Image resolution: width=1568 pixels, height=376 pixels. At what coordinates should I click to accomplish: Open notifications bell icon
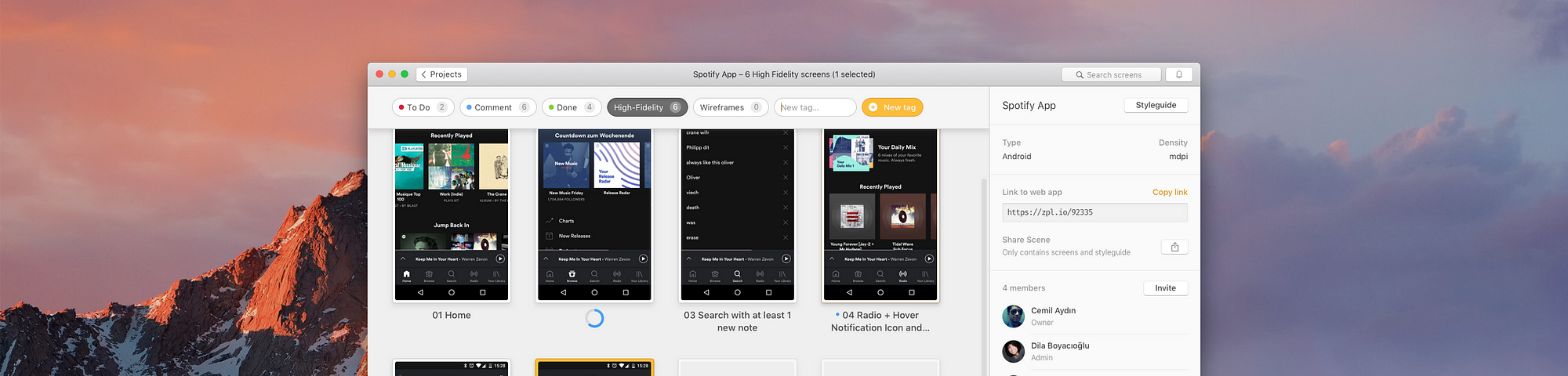[x=1179, y=74]
